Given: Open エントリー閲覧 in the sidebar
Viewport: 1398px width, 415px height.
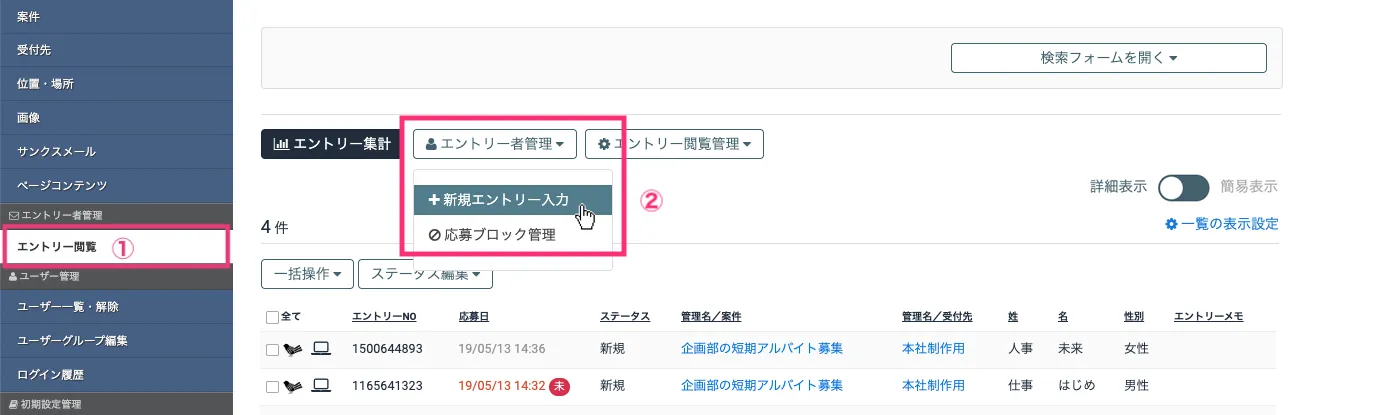Looking at the screenshot, I should point(58,246).
